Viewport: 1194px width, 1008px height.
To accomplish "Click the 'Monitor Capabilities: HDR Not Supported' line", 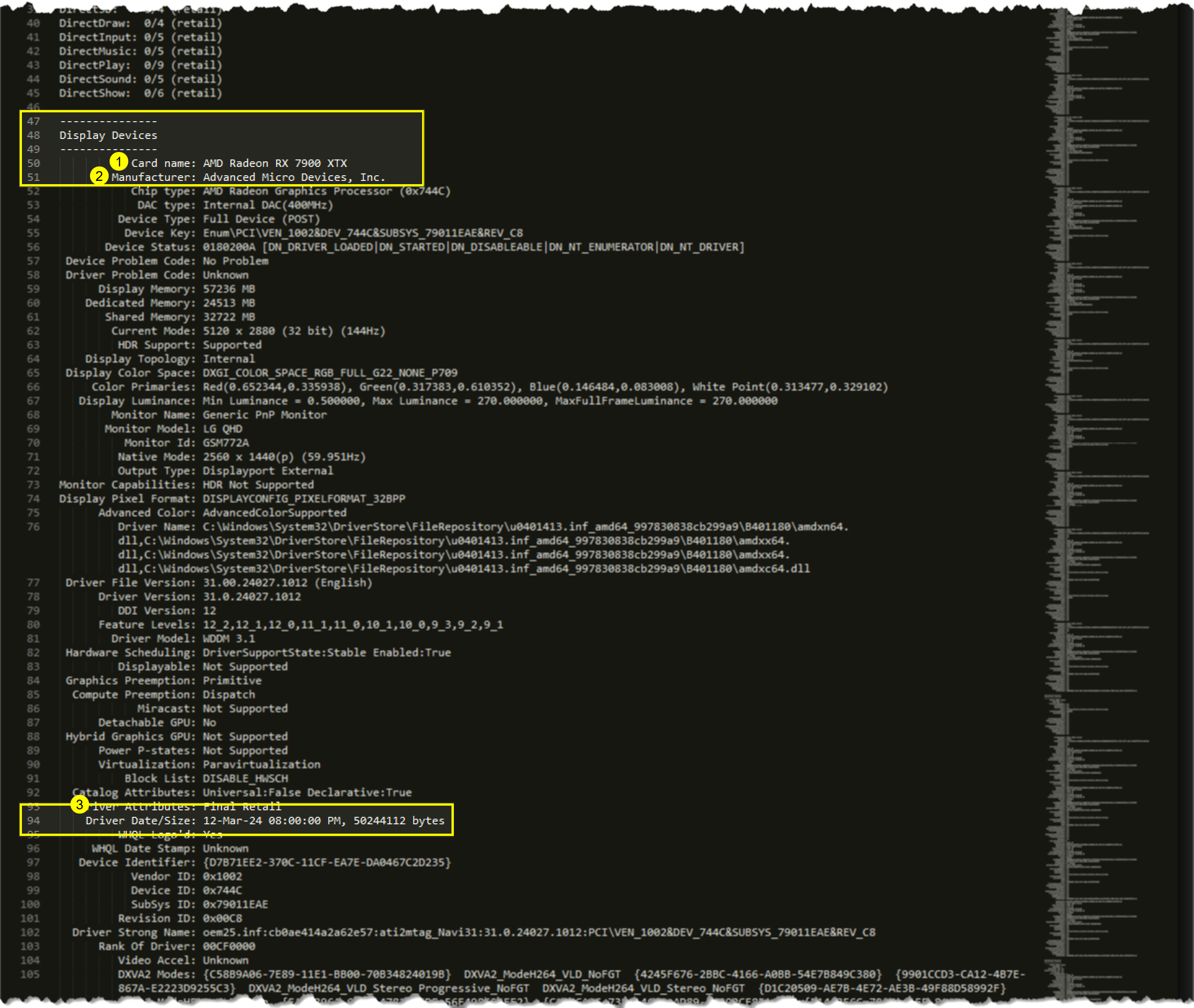I will point(187,485).
